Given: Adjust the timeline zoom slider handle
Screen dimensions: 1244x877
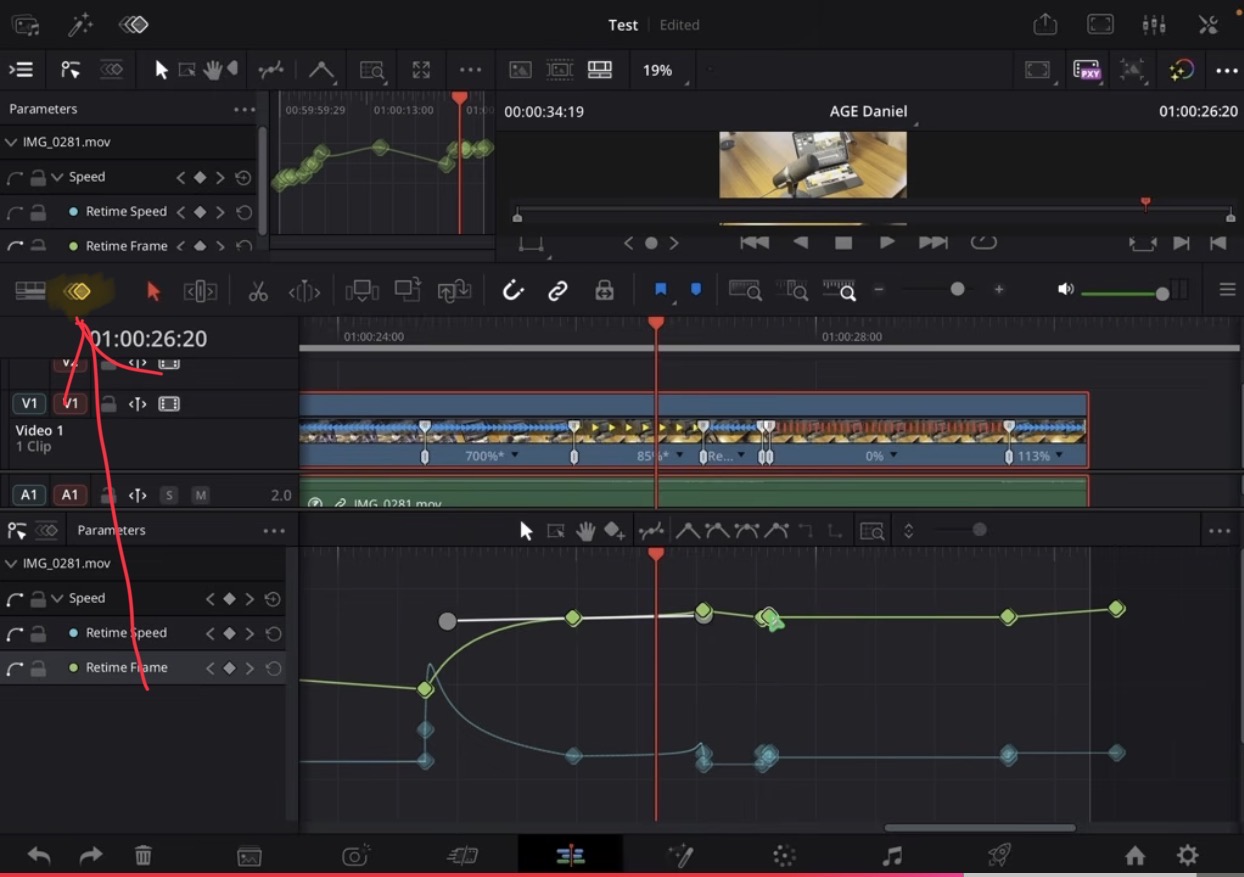Looking at the screenshot, I should click(x=957, y=289).
